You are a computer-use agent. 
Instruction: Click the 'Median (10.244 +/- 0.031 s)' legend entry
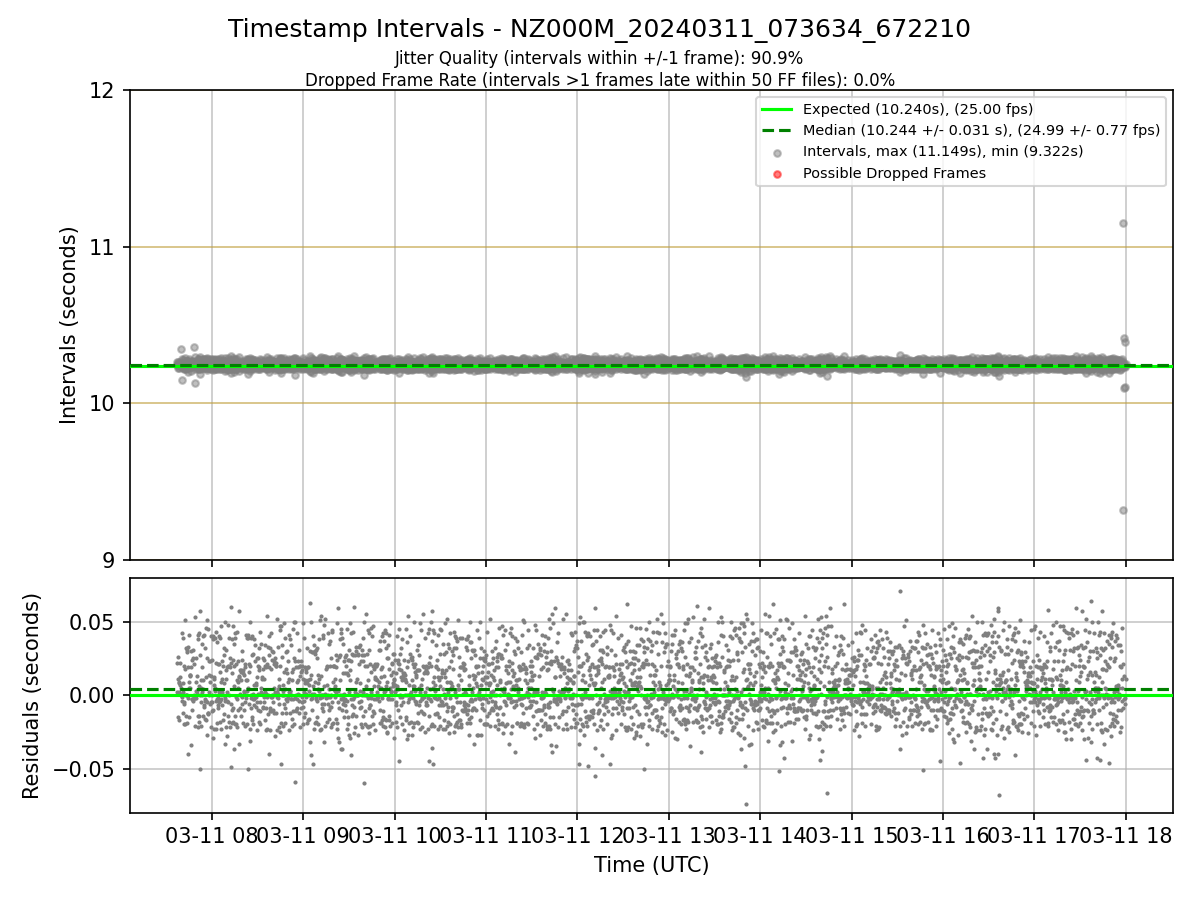981,130
